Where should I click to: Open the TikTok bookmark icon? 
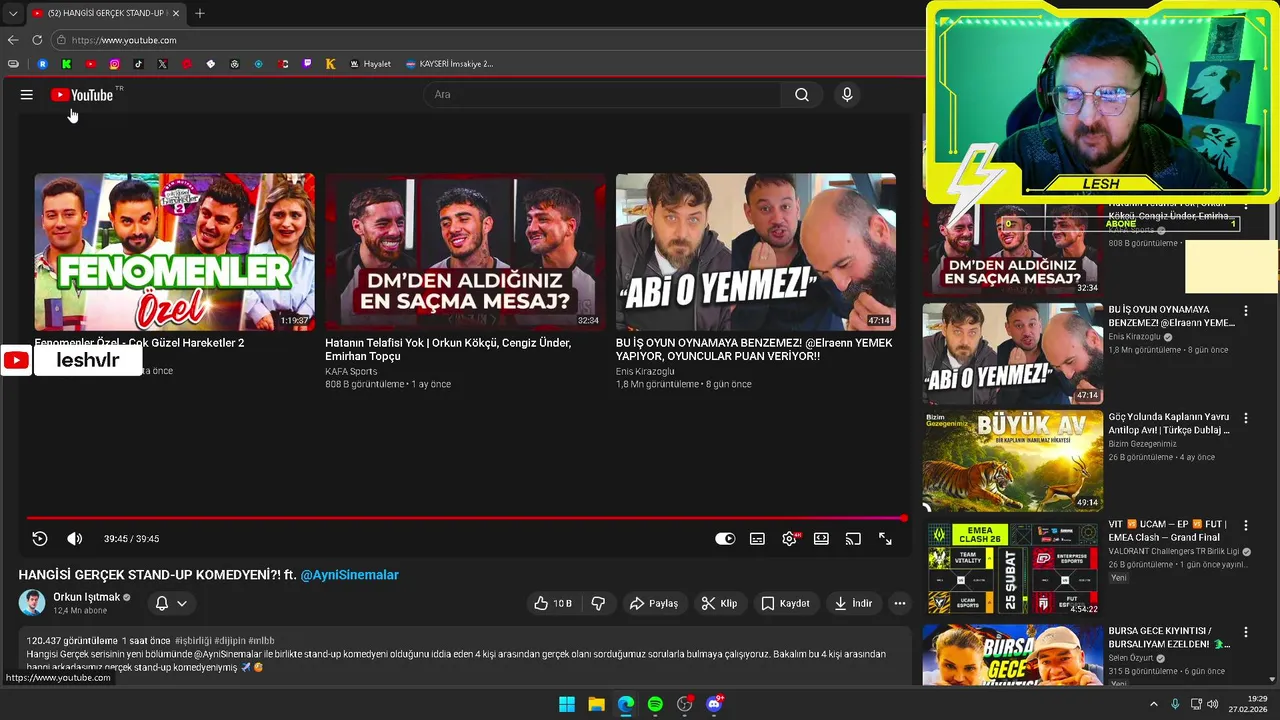(138, 64)
